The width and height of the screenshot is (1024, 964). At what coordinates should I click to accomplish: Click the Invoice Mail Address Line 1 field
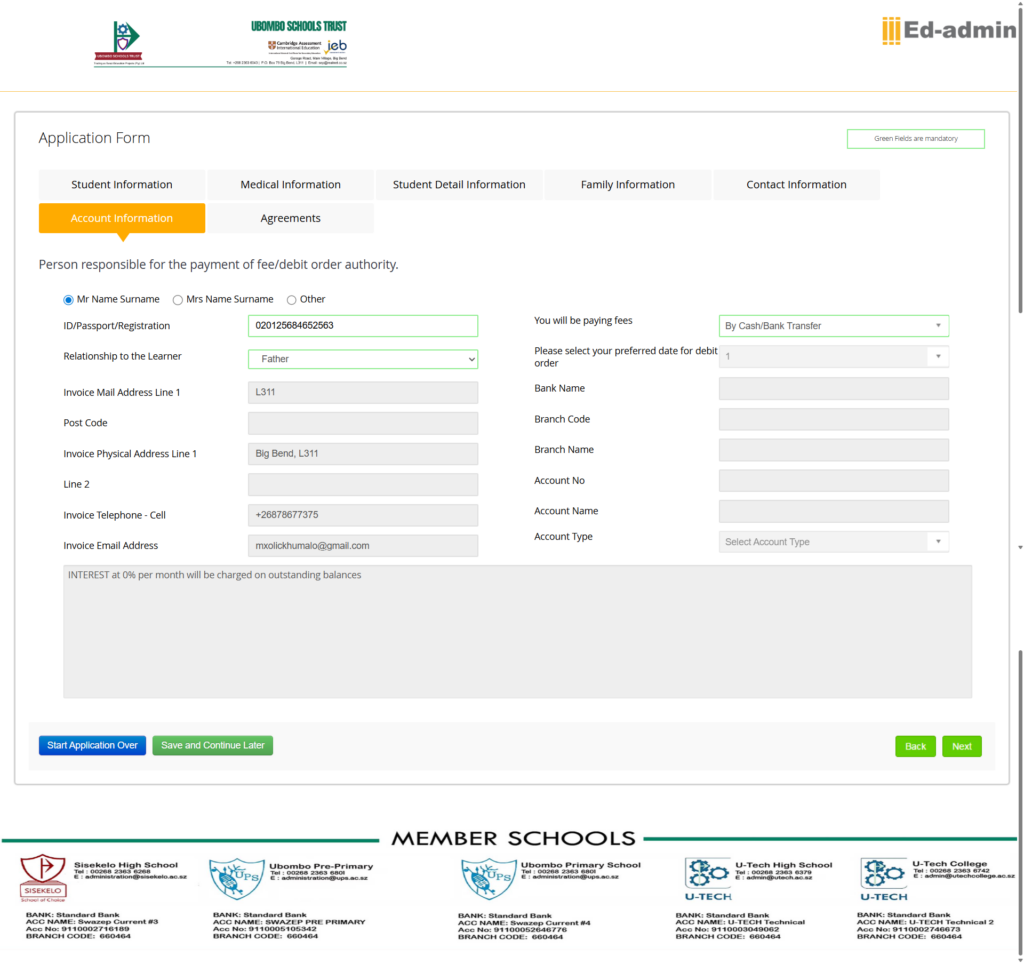click(x=362, y=393)
